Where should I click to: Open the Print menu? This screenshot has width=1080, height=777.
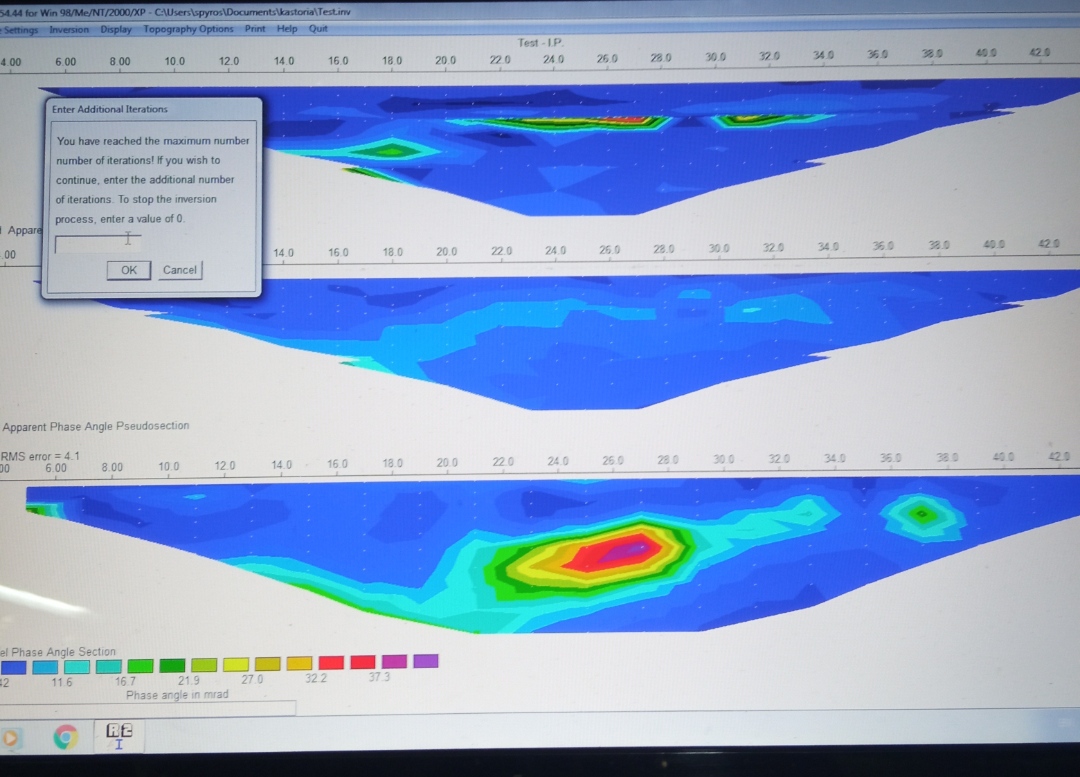tap(255, 29)
